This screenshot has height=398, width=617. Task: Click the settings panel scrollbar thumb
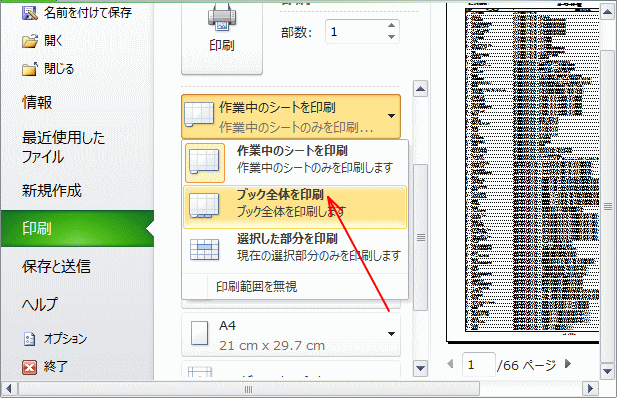(x=421, y=237)
